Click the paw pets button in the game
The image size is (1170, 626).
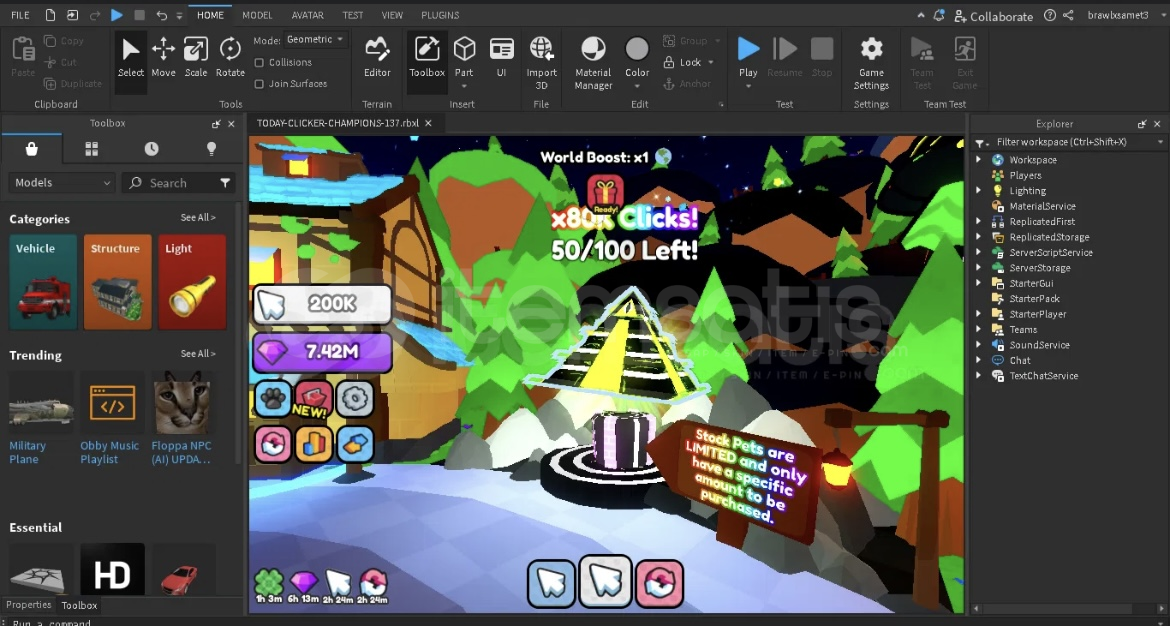[x=273, y=399]
